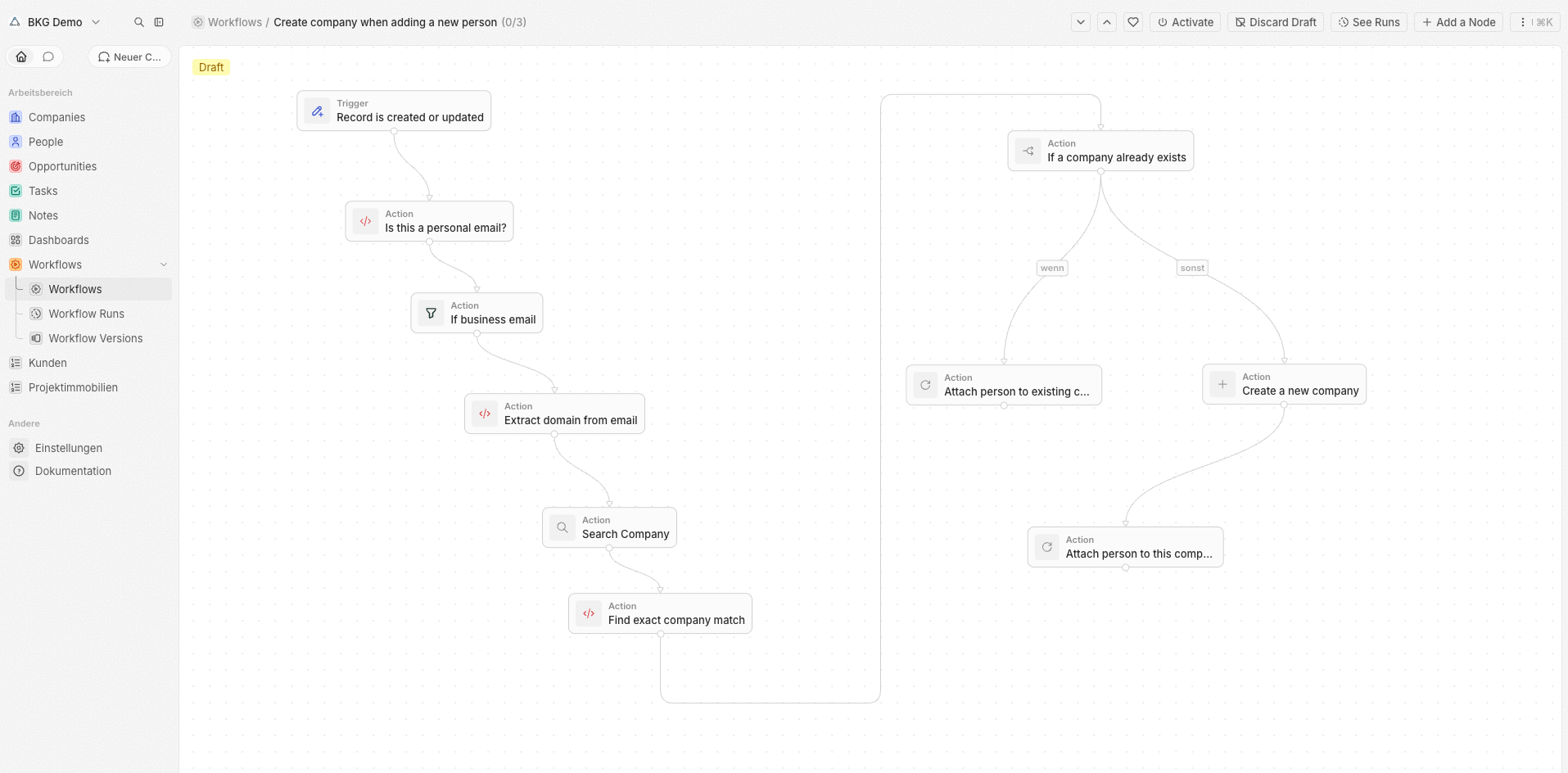The height and width of the screenshot is (773, 1568).
Task: Click the Companies building icon
Action: [x=16, y=117]
